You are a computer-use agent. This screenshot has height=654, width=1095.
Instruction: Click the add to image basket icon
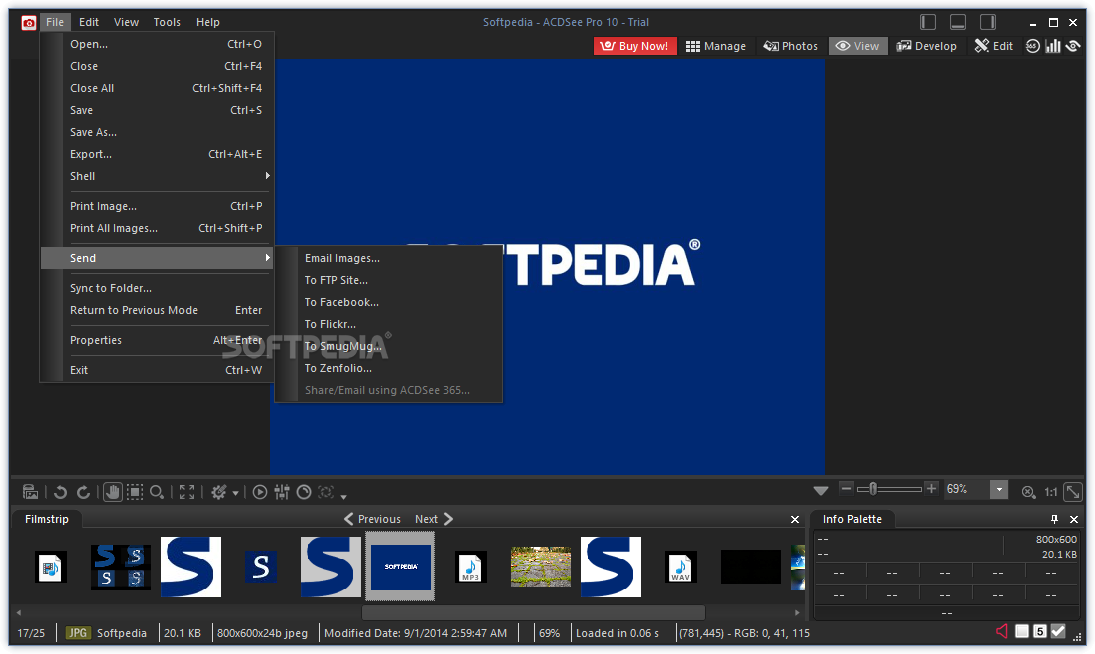pyautogui.click(x=31, y=492)
